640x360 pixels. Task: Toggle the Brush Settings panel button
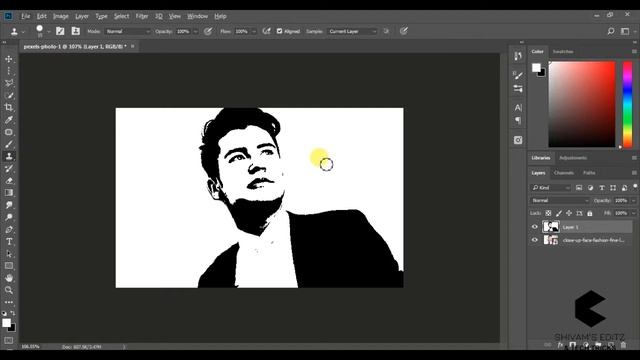point(60,31)
